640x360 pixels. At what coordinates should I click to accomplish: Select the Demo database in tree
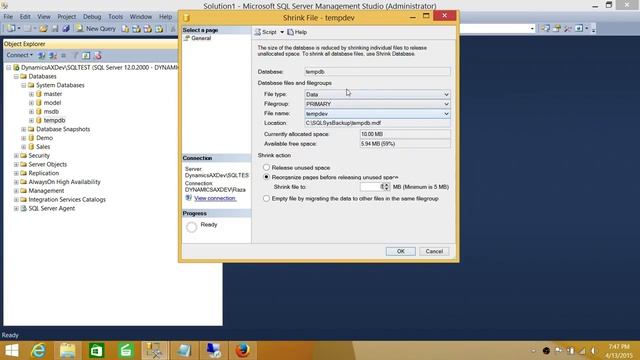click(x=44, y=138)
